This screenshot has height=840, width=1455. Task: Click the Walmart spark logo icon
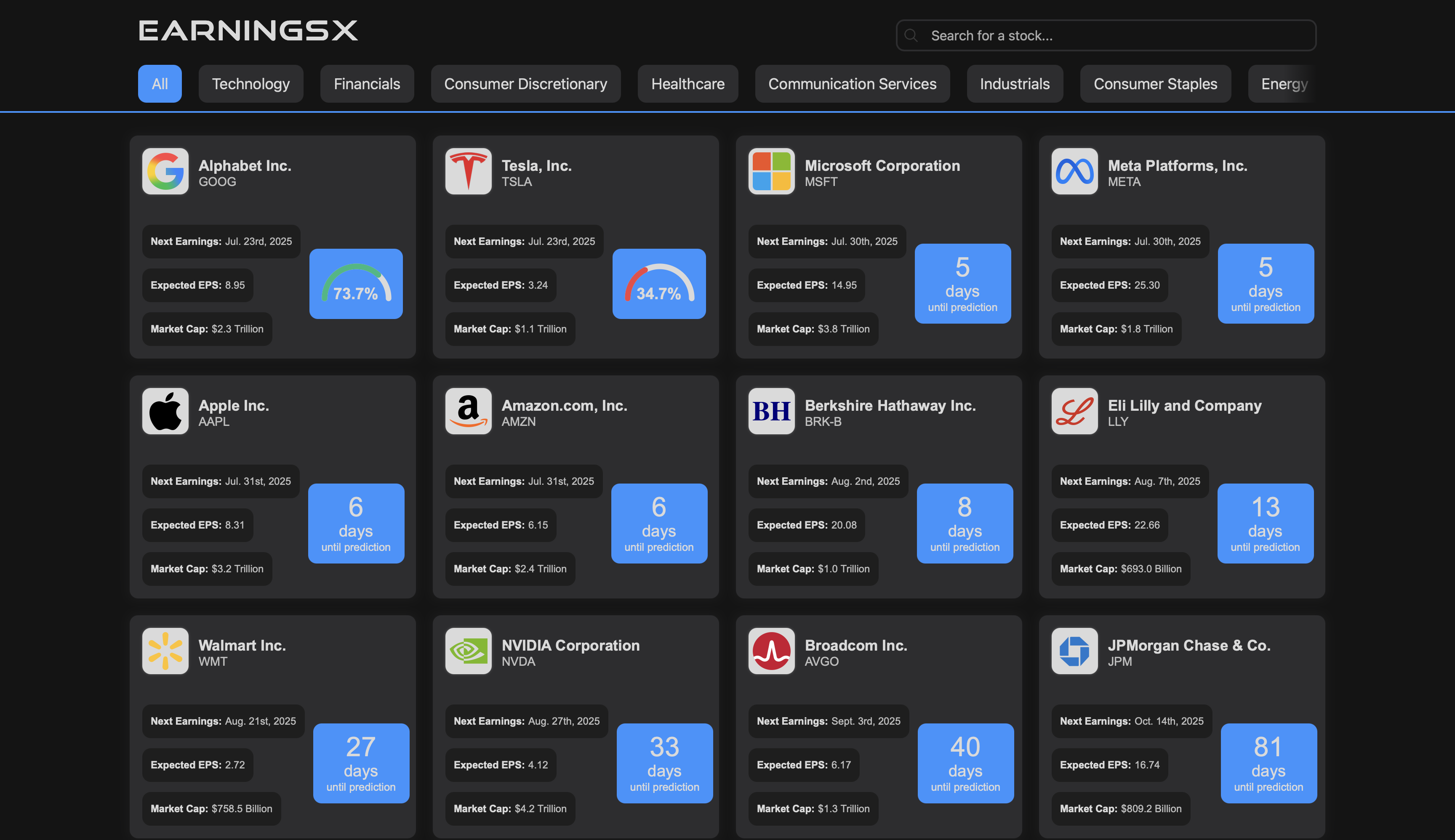click(165, 651)
